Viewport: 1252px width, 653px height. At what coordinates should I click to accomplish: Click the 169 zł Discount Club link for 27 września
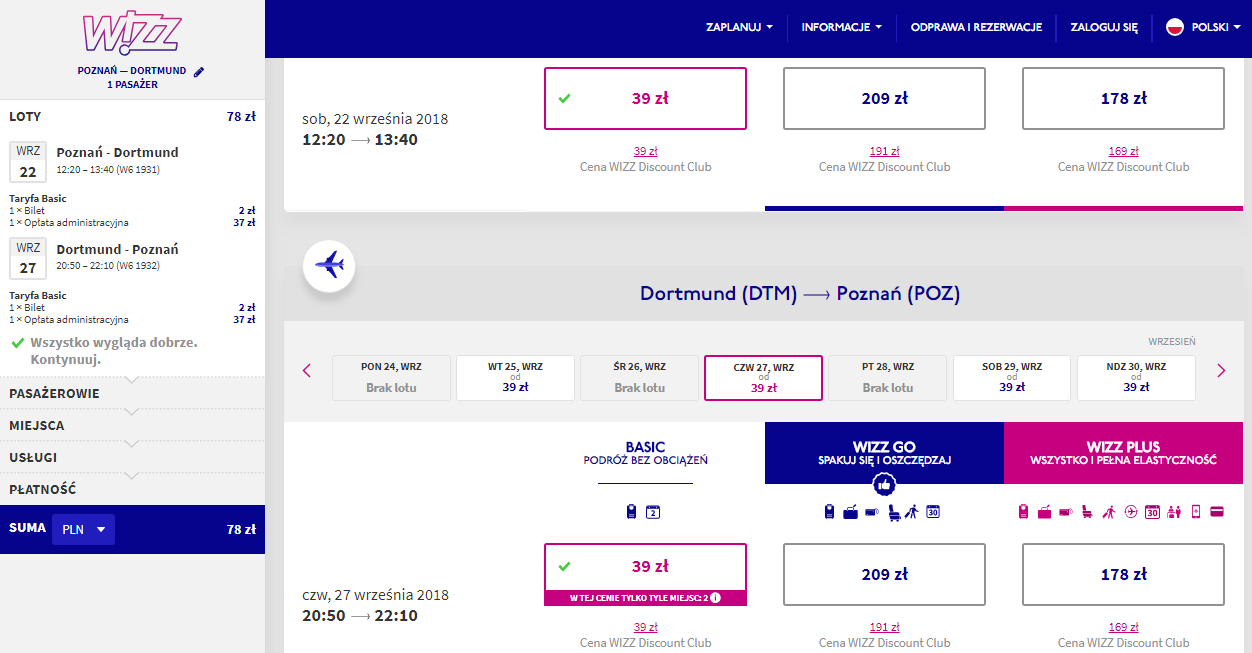coord(1123,628)
